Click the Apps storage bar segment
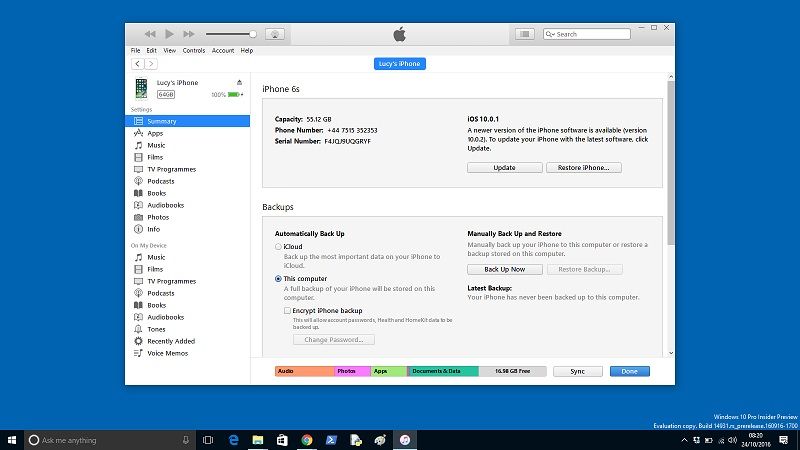 point(389,371)
